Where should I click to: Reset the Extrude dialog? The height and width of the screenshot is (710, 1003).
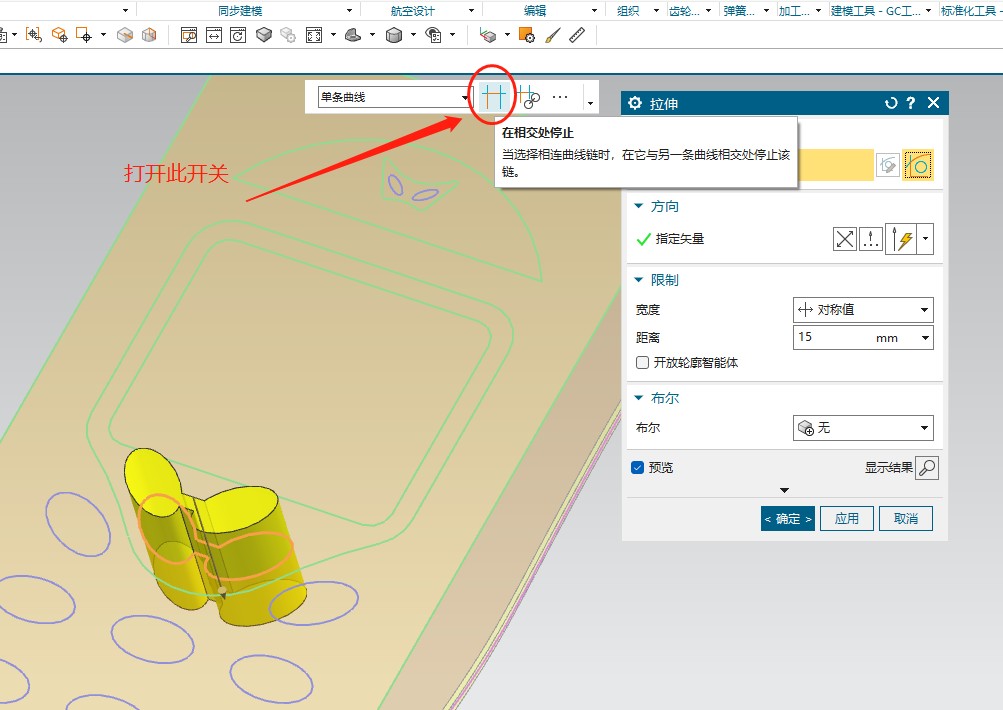pos(891,103)
